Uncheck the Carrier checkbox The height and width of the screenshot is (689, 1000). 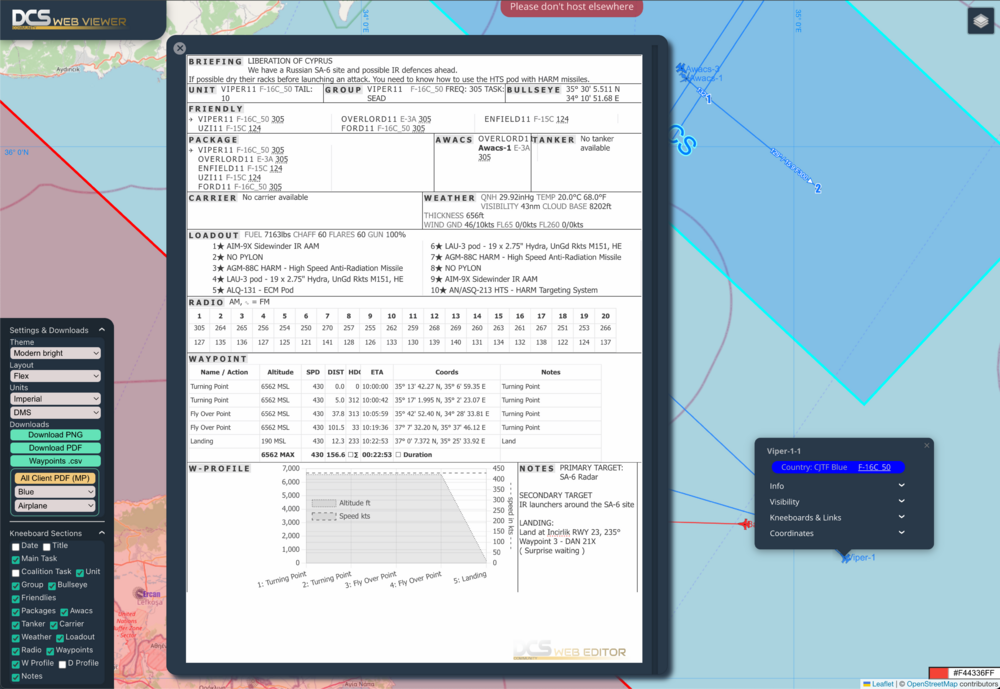(54, 625)
